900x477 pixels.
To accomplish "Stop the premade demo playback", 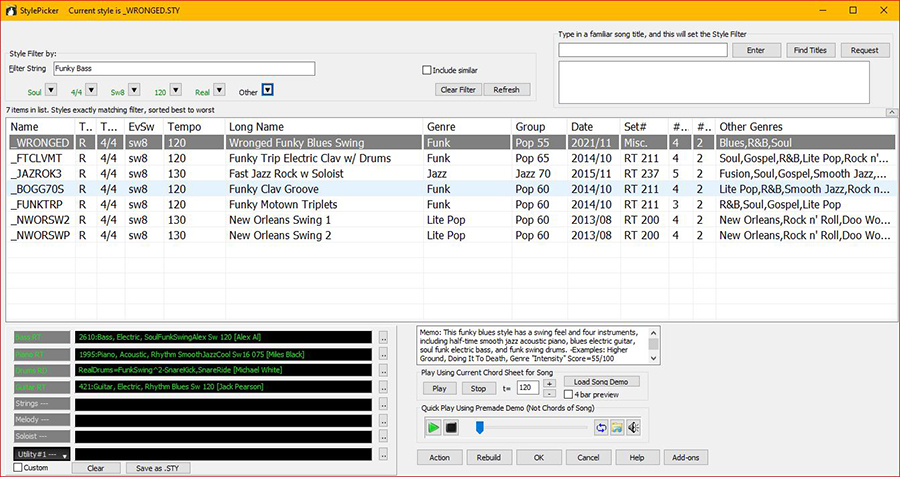I will [x=451, y=427].
